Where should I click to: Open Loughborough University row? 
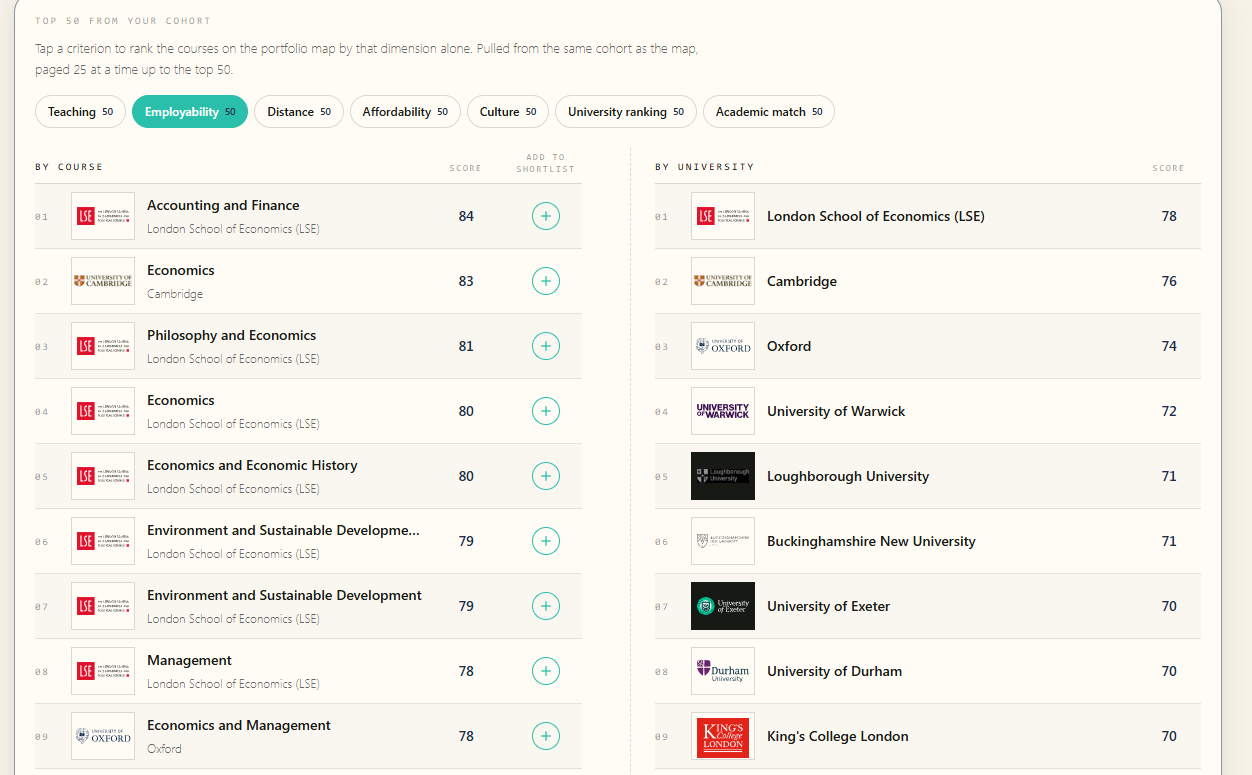click(928, 476)
